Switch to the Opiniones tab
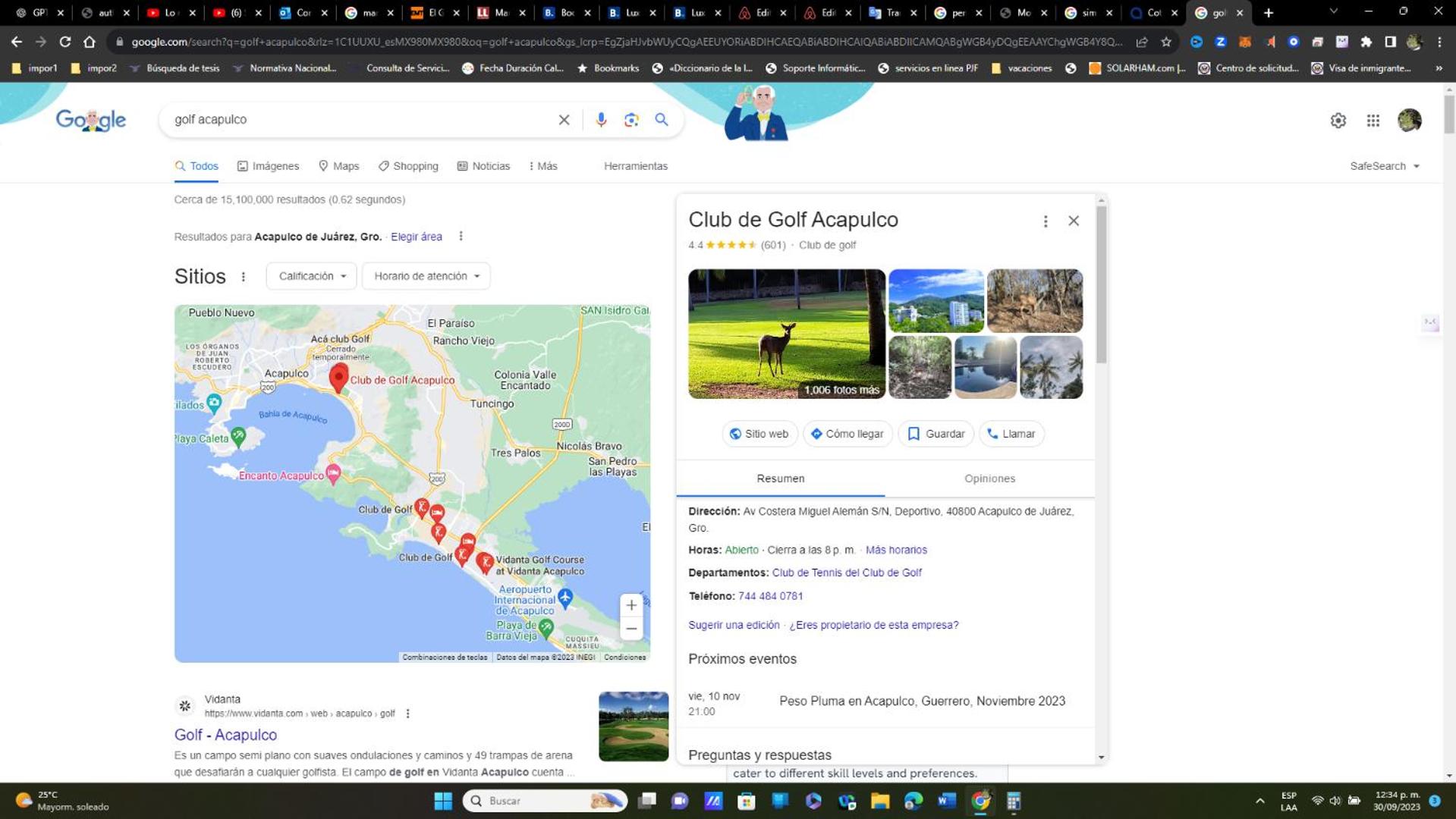Viewport: 1456px width, 819px height. (x=989, y=479)
